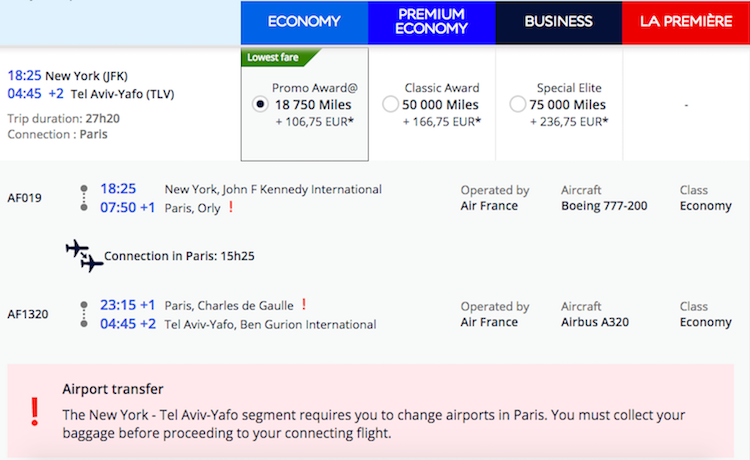Select Promo Award 18 750 Miles radio
The image size is (750, 460).
(260, 104)
